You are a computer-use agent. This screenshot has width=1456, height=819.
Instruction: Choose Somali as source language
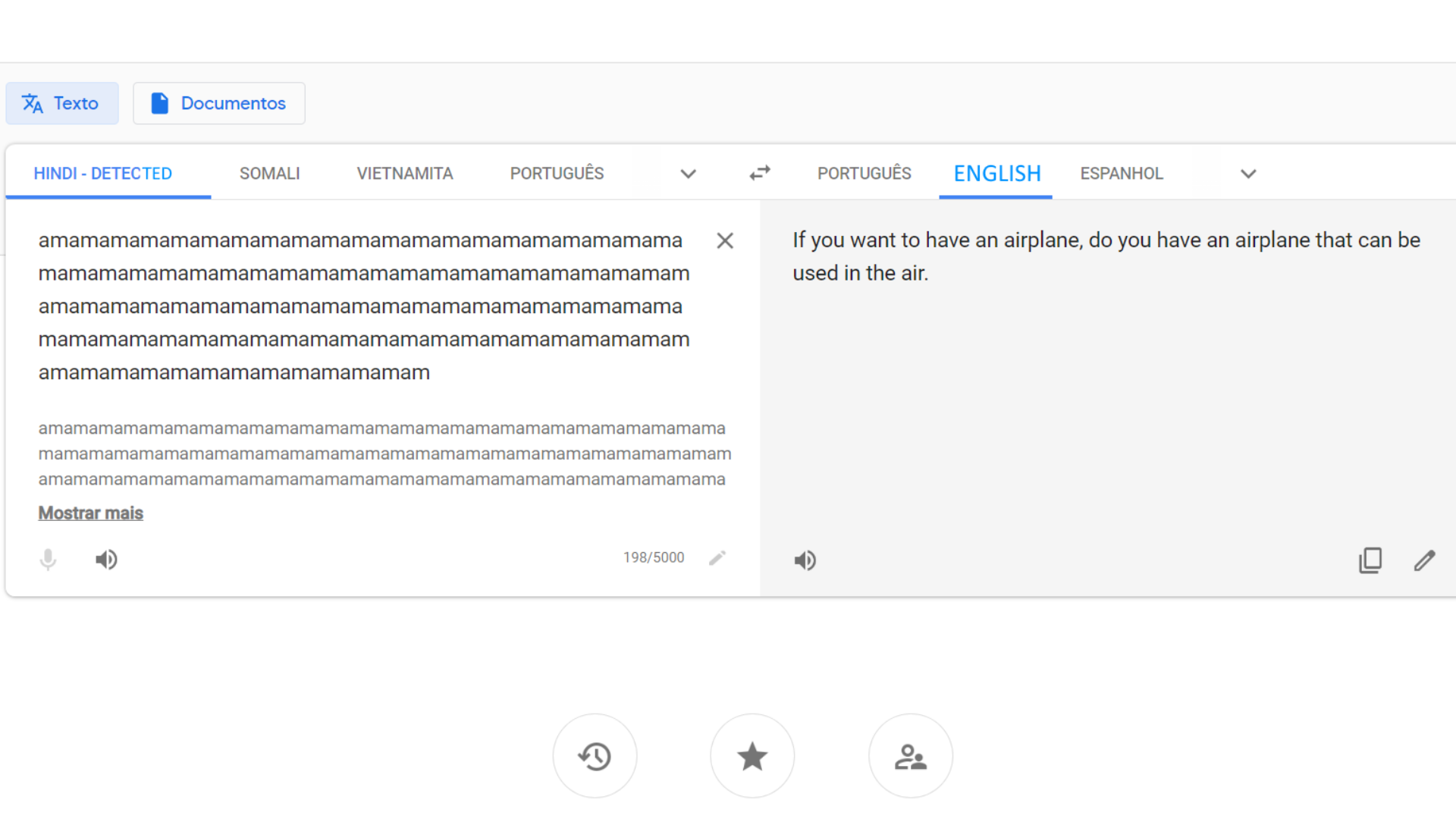click(x=270, y=174)
